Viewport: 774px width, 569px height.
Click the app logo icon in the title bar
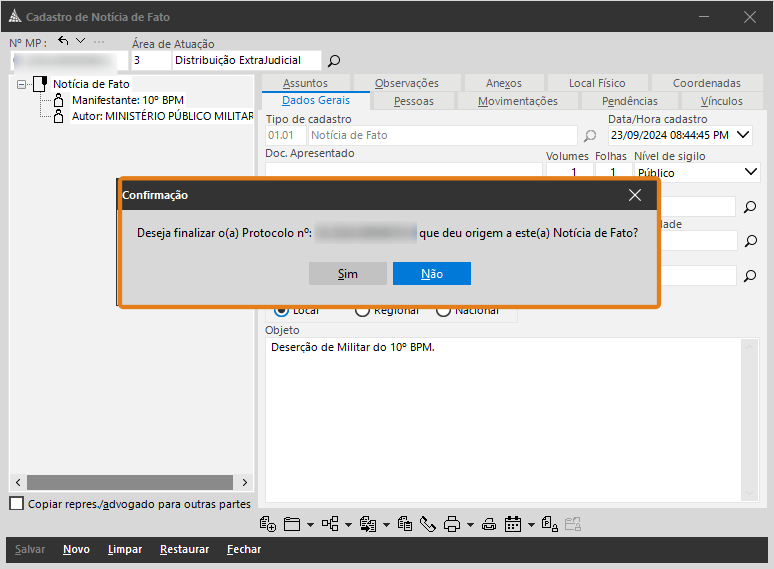click(15, 17)
